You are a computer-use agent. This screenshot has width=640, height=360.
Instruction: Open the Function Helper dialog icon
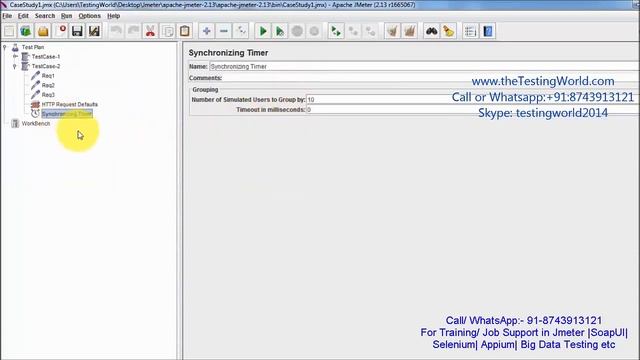[471, 31]
